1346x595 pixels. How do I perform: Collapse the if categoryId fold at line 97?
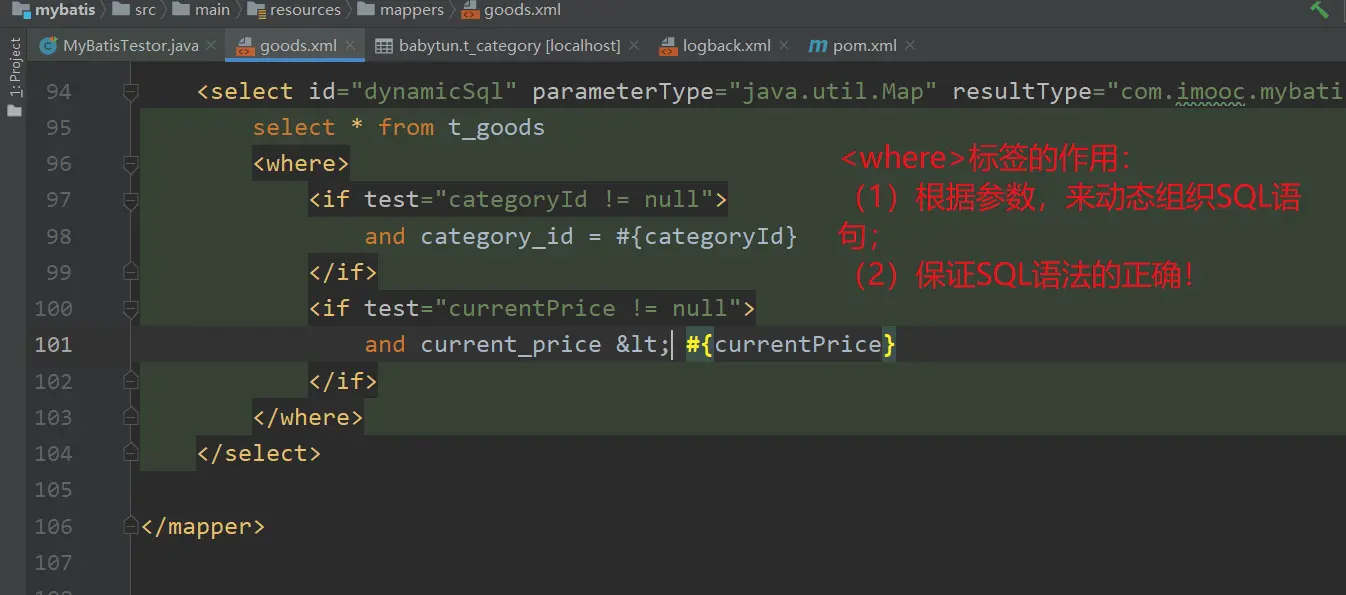click(130, 200)
